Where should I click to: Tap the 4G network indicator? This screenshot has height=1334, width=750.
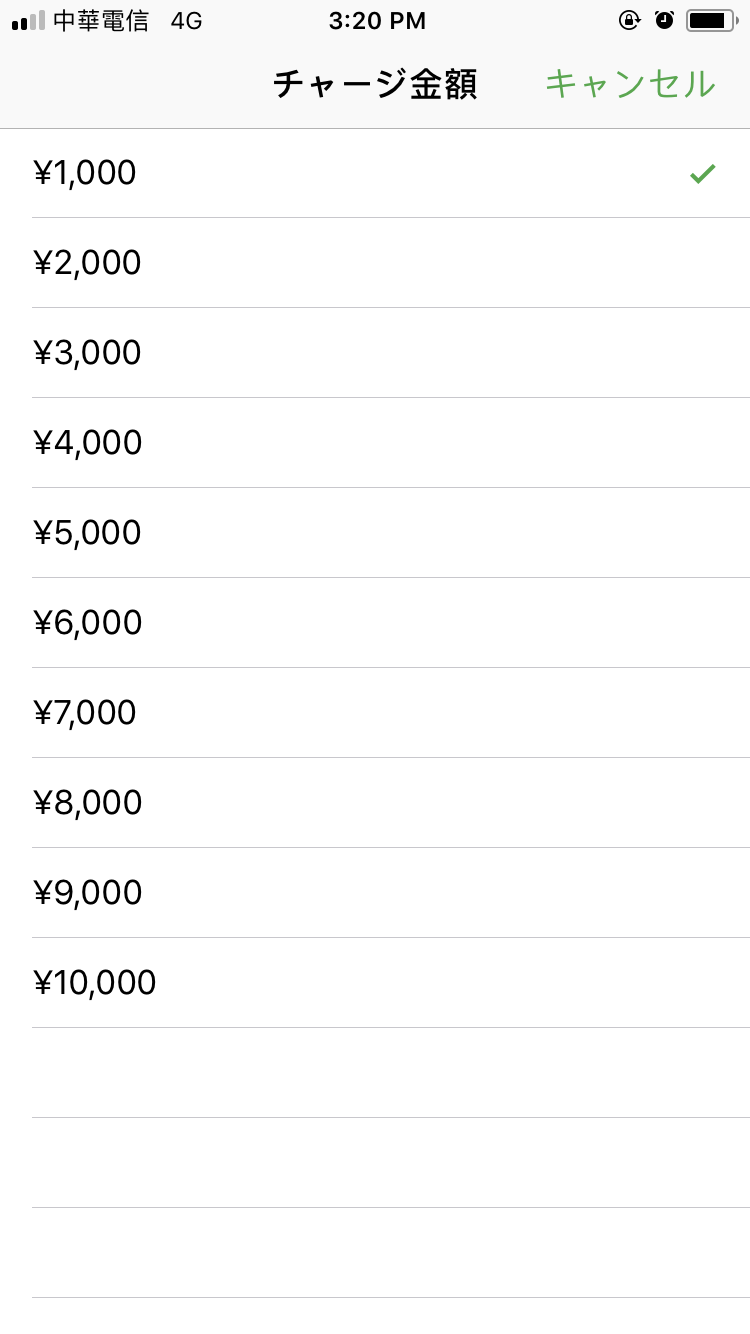pos(186,21)
